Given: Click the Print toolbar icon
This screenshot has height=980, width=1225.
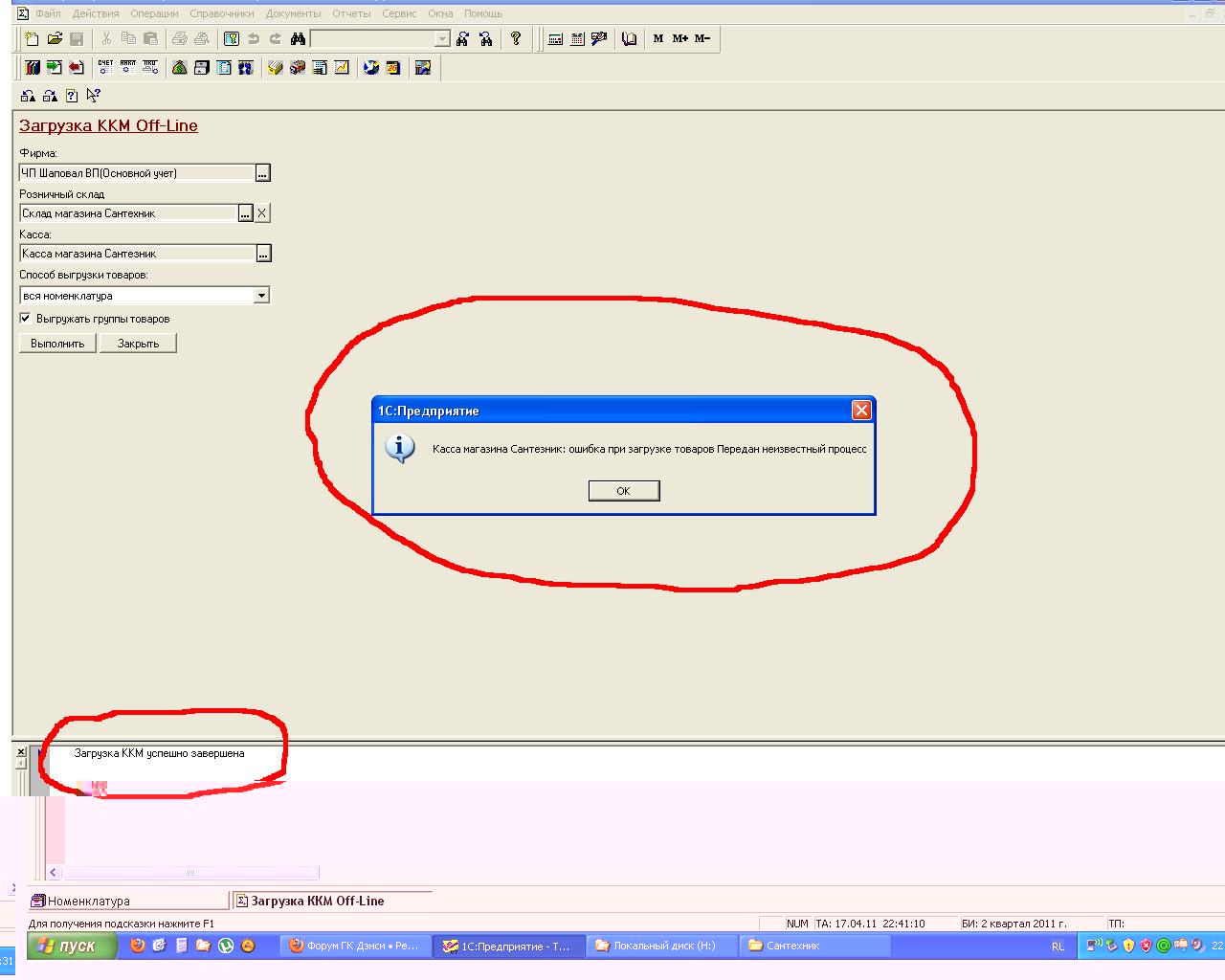Looking at the screenshot, I should [x=180, y=39].
